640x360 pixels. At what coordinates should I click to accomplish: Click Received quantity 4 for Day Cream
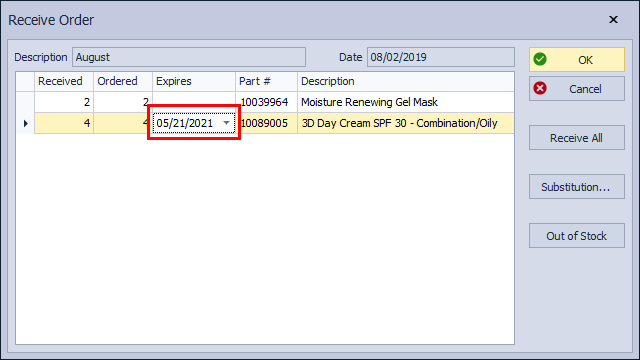pos(64,123)
